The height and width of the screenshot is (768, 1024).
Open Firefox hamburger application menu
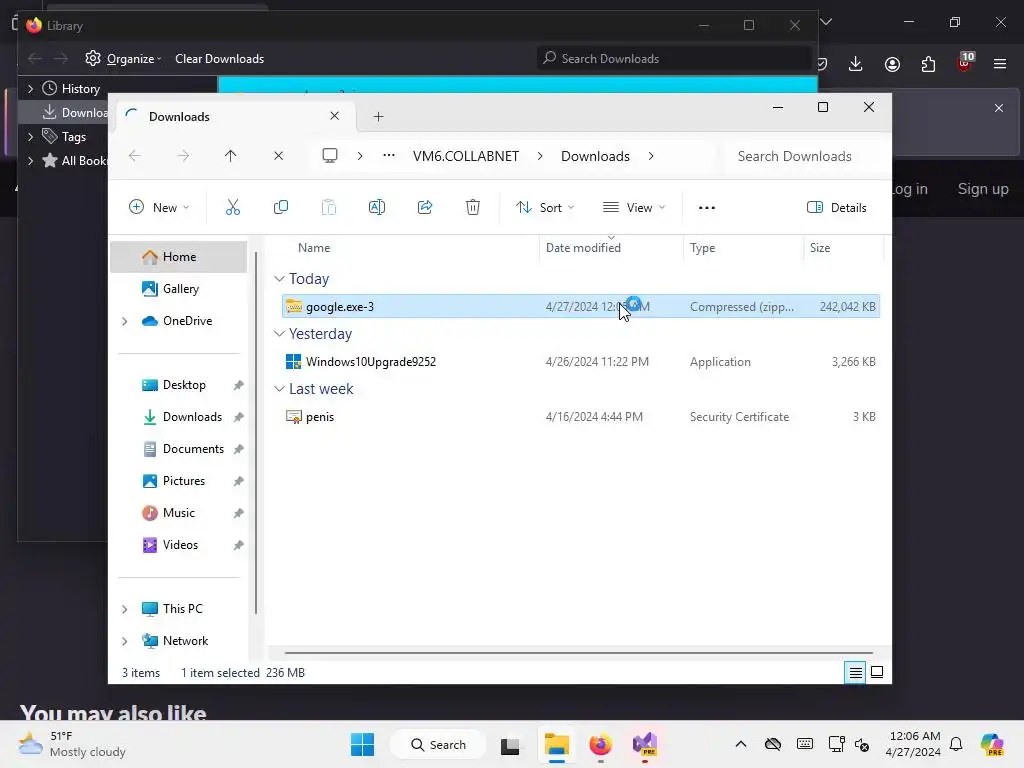1000,64
